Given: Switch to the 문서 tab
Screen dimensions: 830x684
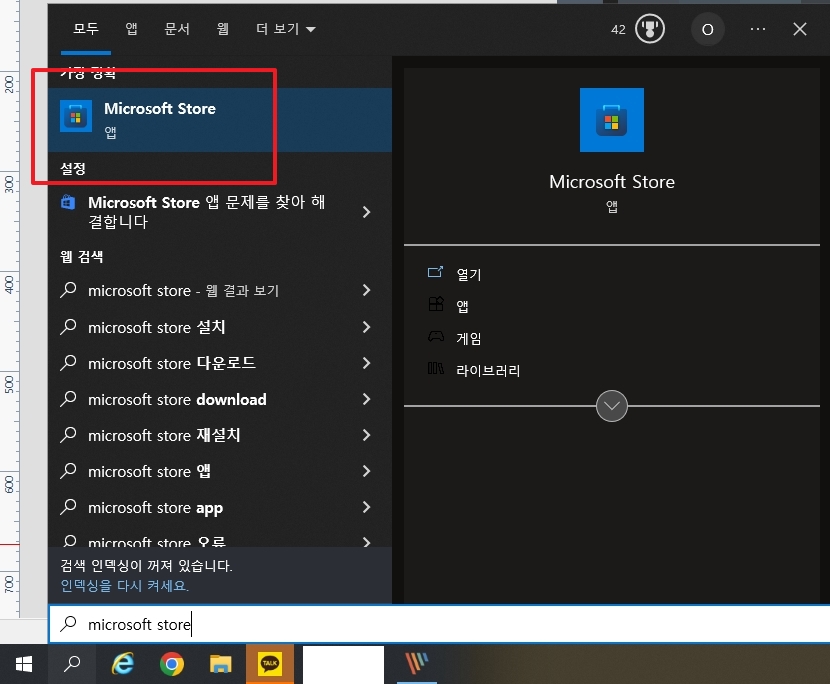Looking at the screenshot, I should [x=177, y=29].
